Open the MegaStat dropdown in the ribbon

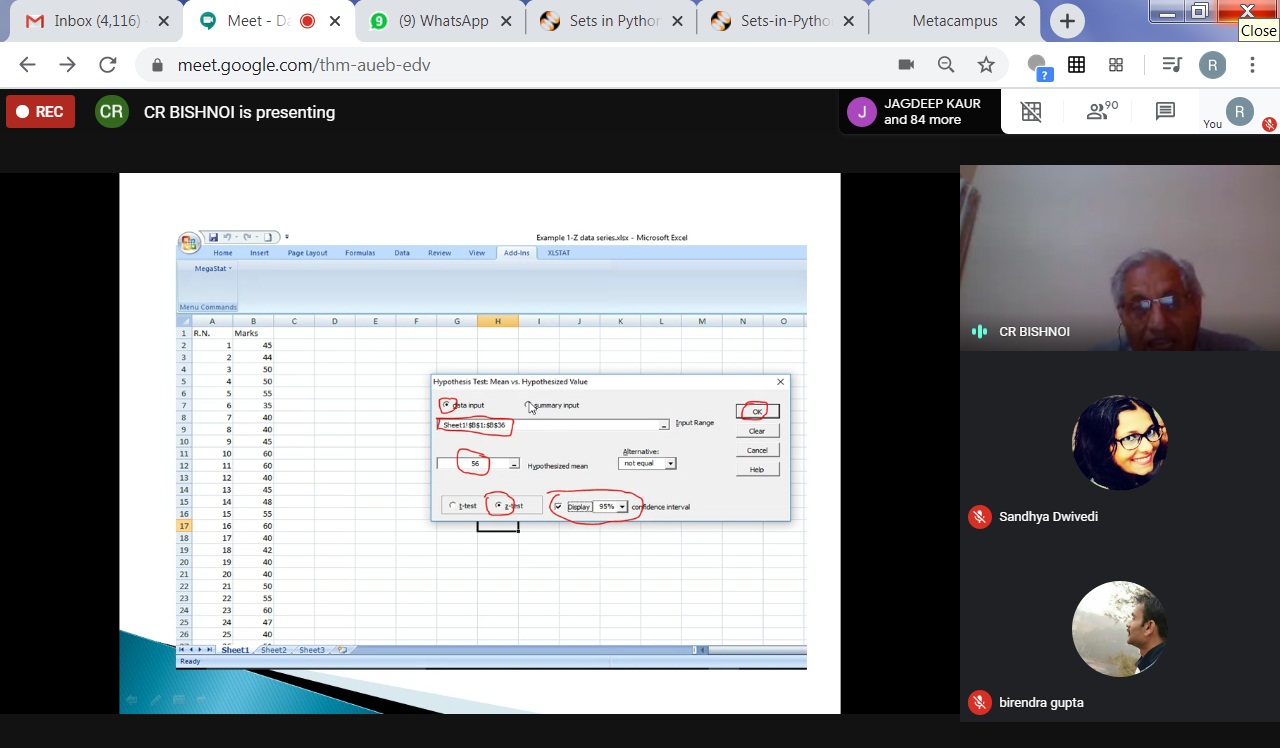pyautogui.click(x=213, y=269)
